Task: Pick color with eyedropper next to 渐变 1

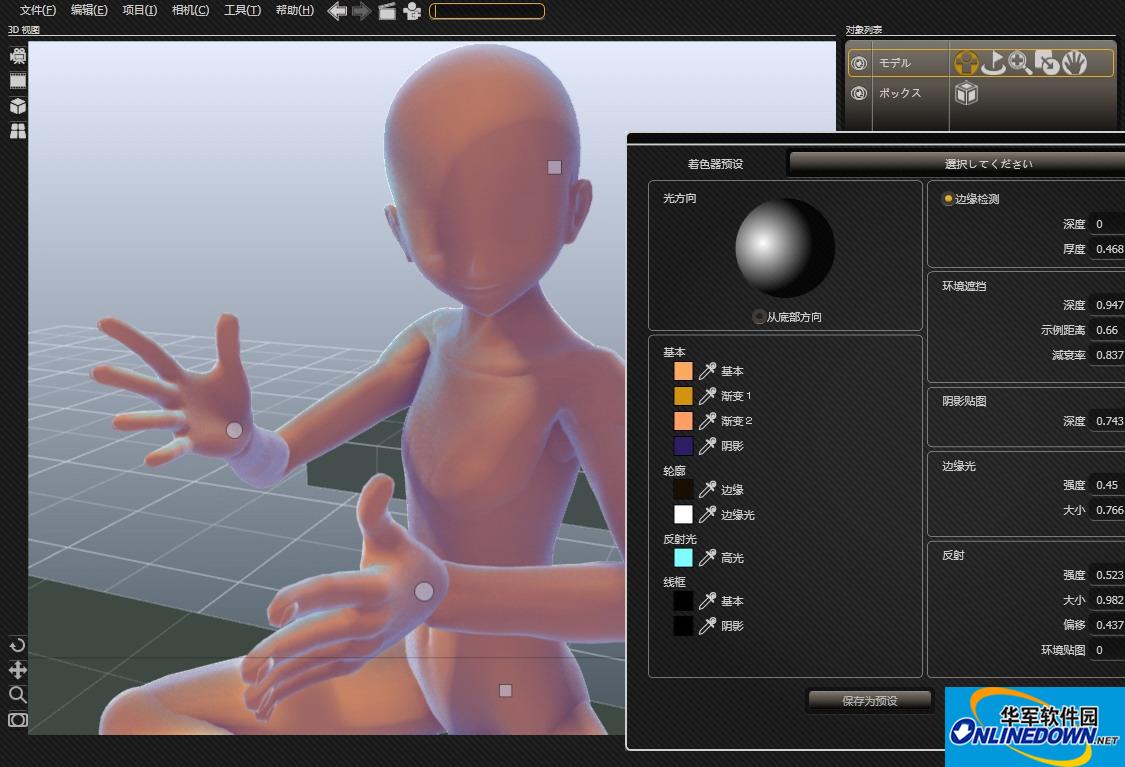Action: [707, 396]
